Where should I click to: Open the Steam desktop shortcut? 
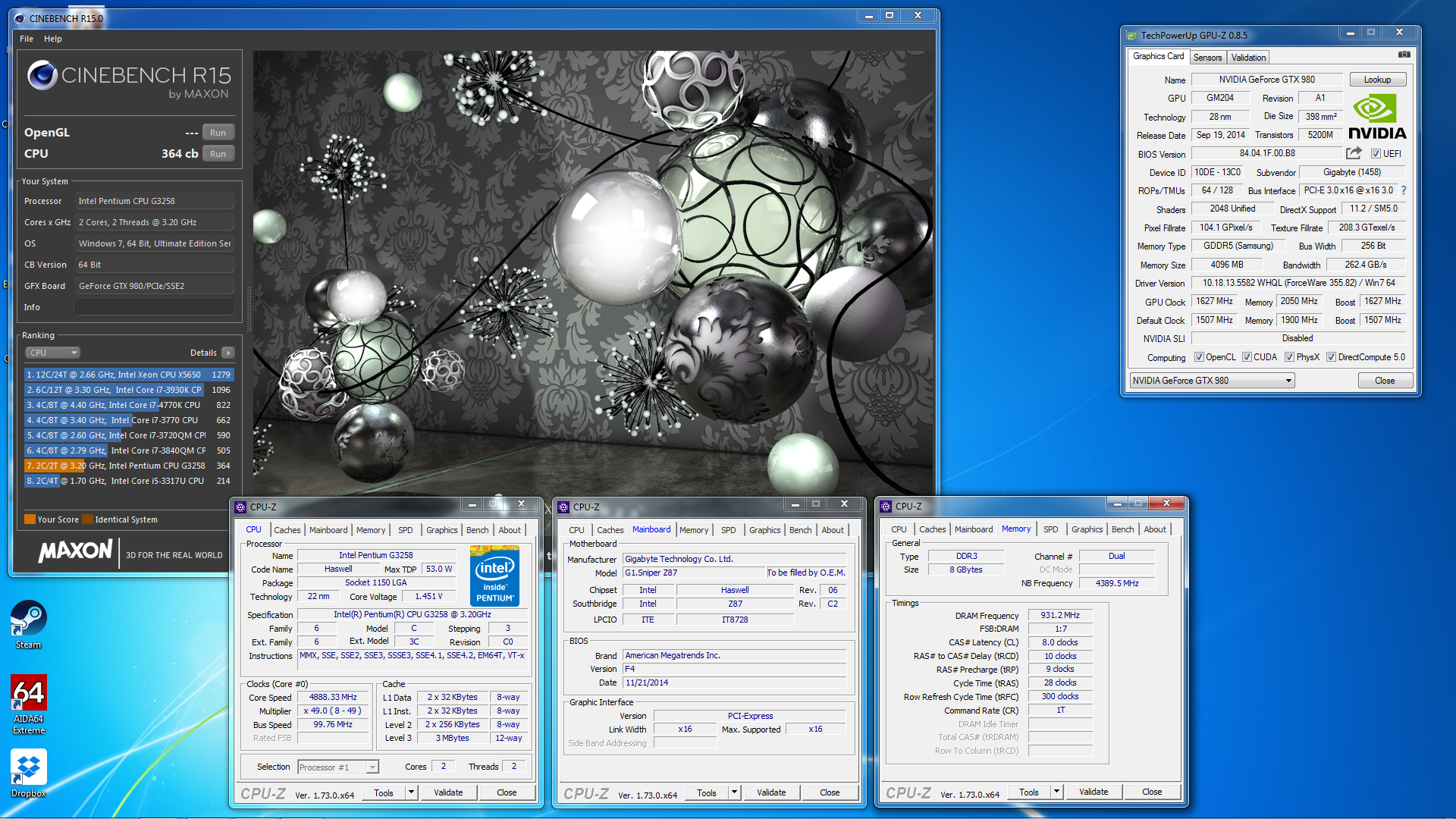pyautogui.click(x=28, y=624)
